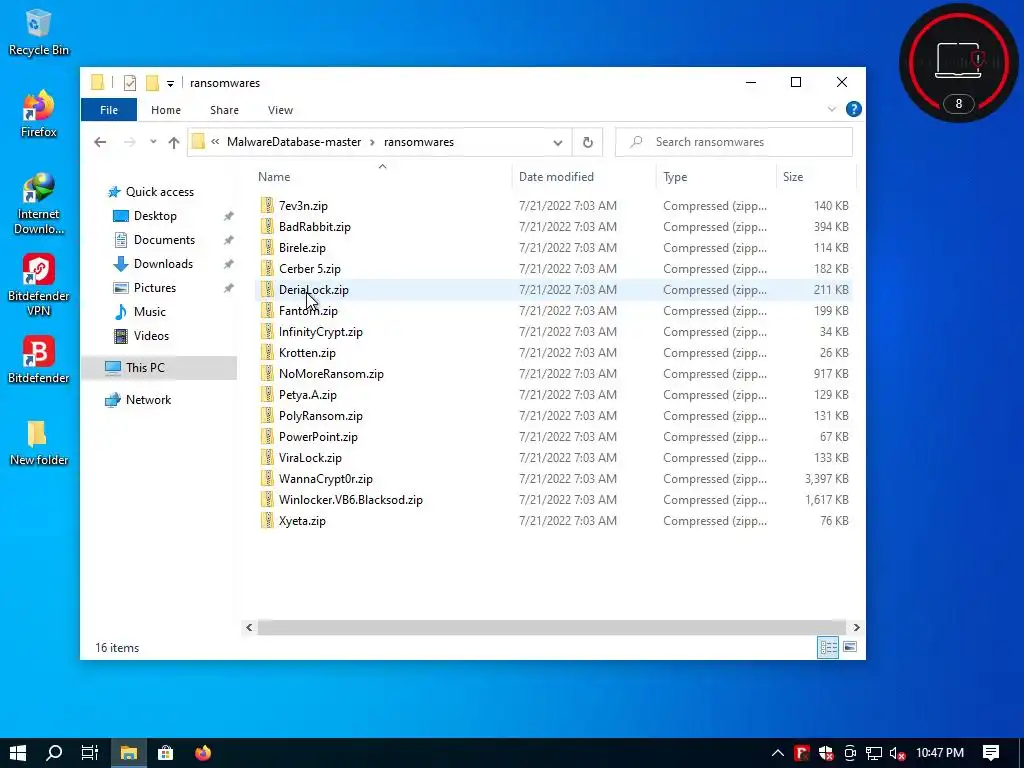Sort by the Type column header
Viewport: 1024px width, 768px height.
(716, 177)
